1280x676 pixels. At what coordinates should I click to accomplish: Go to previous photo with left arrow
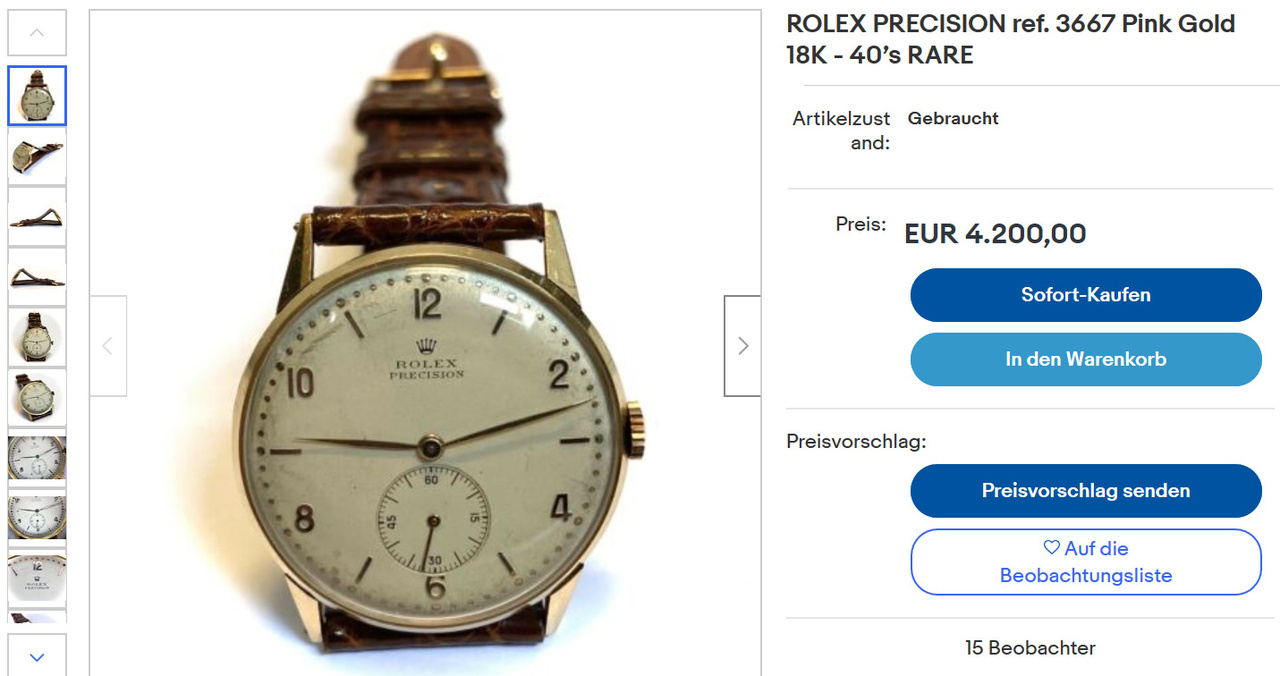coord(108,346)
